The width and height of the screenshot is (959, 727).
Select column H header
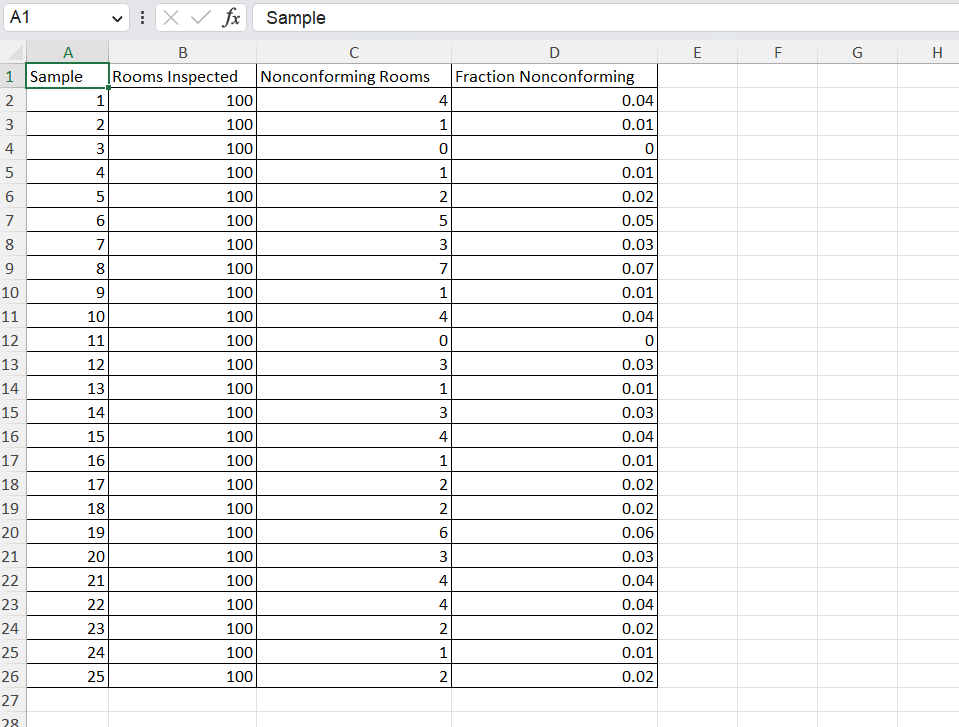pos(936,52)
